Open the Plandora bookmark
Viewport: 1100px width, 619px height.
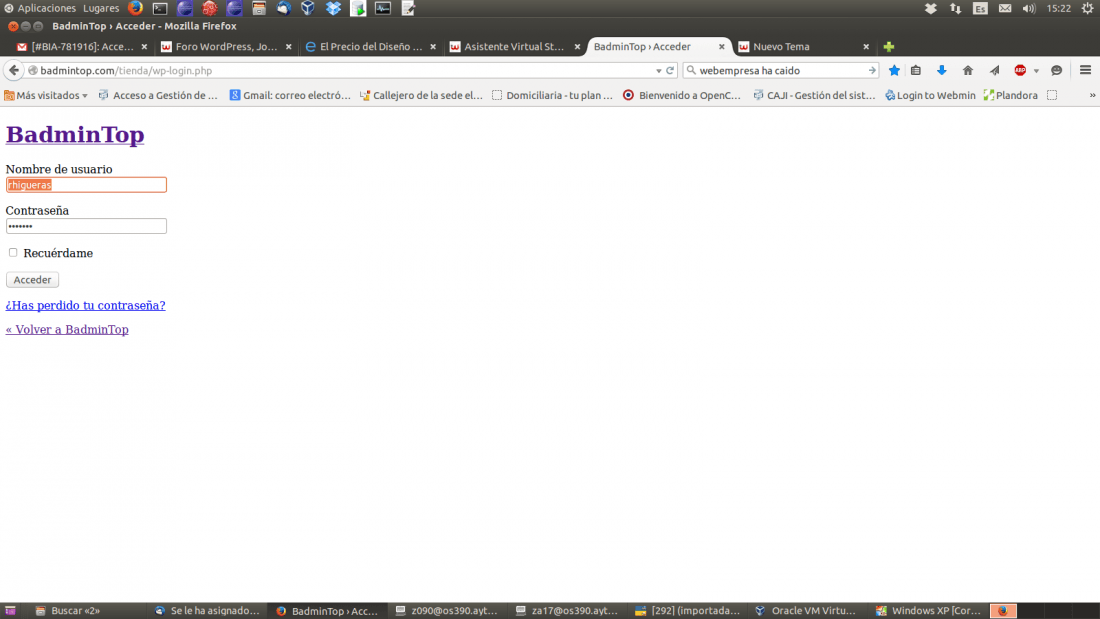(x=1011, y=95)
